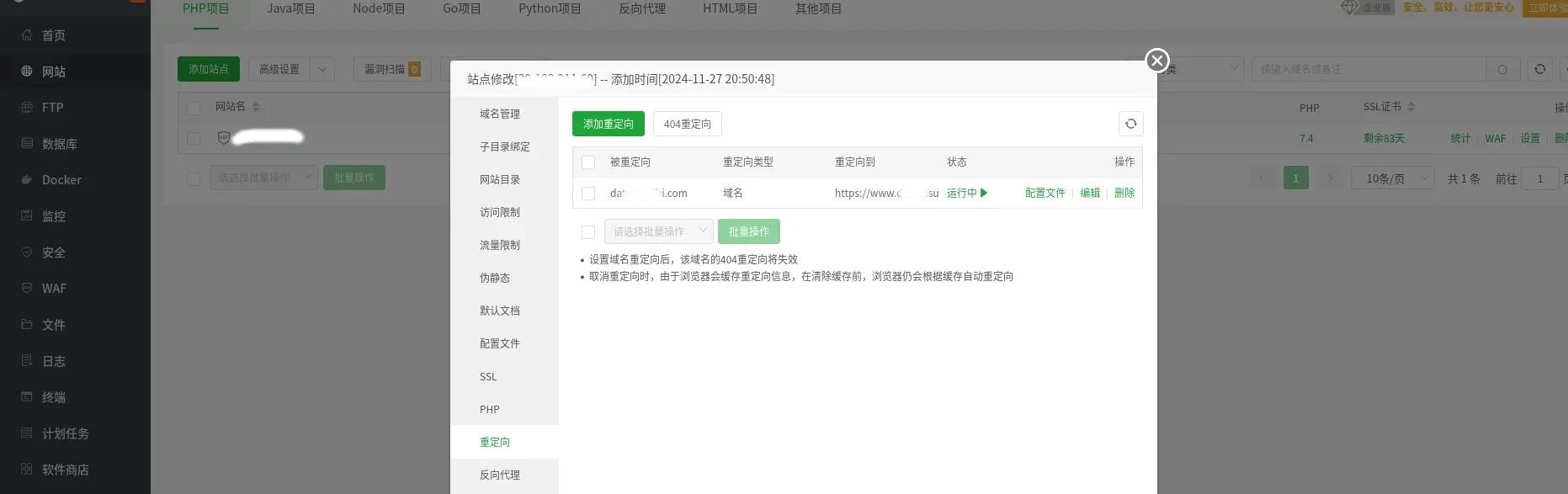Toggle select-all checkbox in redirect table header
The height and width of the screenshot is (494, 1568).
[x=588, y=162]
